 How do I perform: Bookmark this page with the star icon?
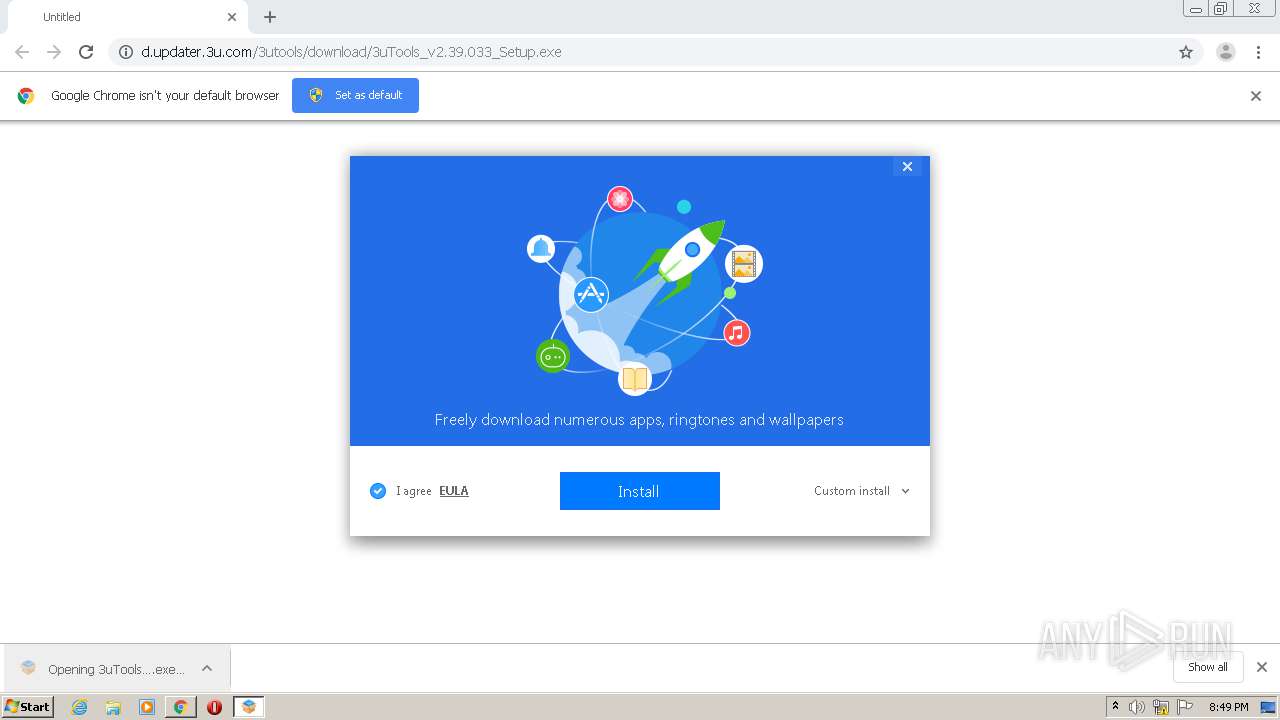1186,52
